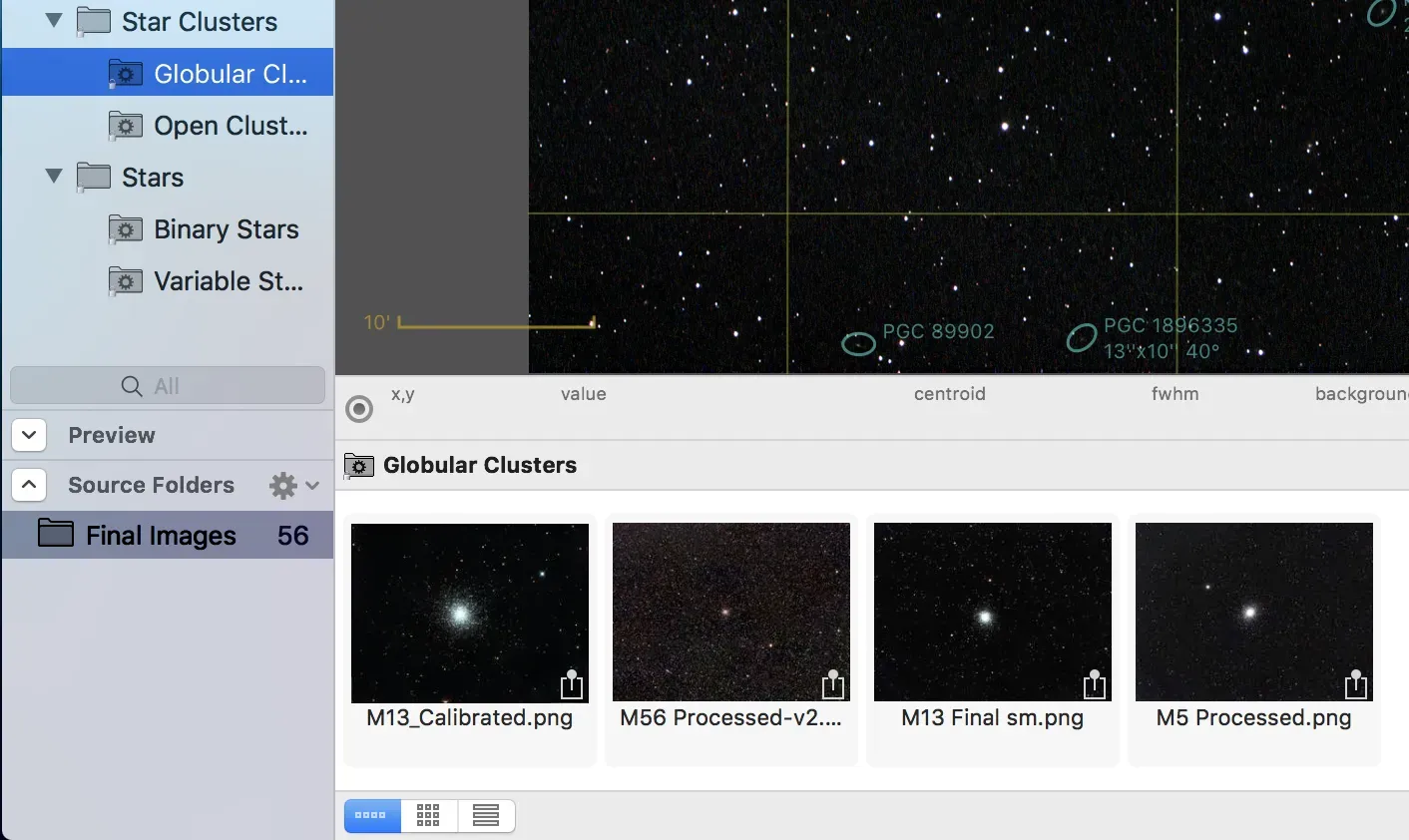
Task: Click the gear icon on Globular Clusters smart album
Action: [124, 72]
